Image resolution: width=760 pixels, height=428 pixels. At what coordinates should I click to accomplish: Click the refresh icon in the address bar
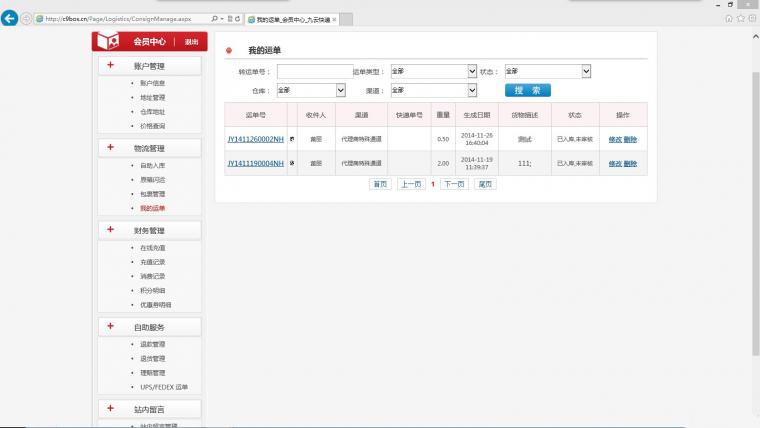coord(238,19)
